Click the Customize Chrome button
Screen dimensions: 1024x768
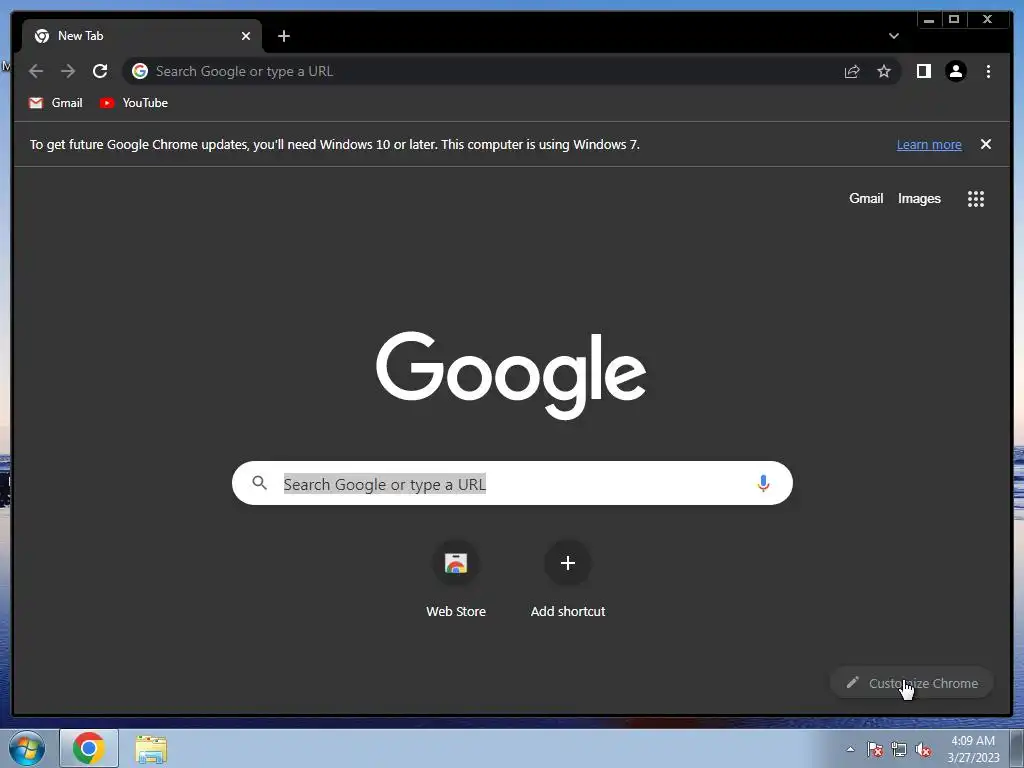(x=912, y=683)
